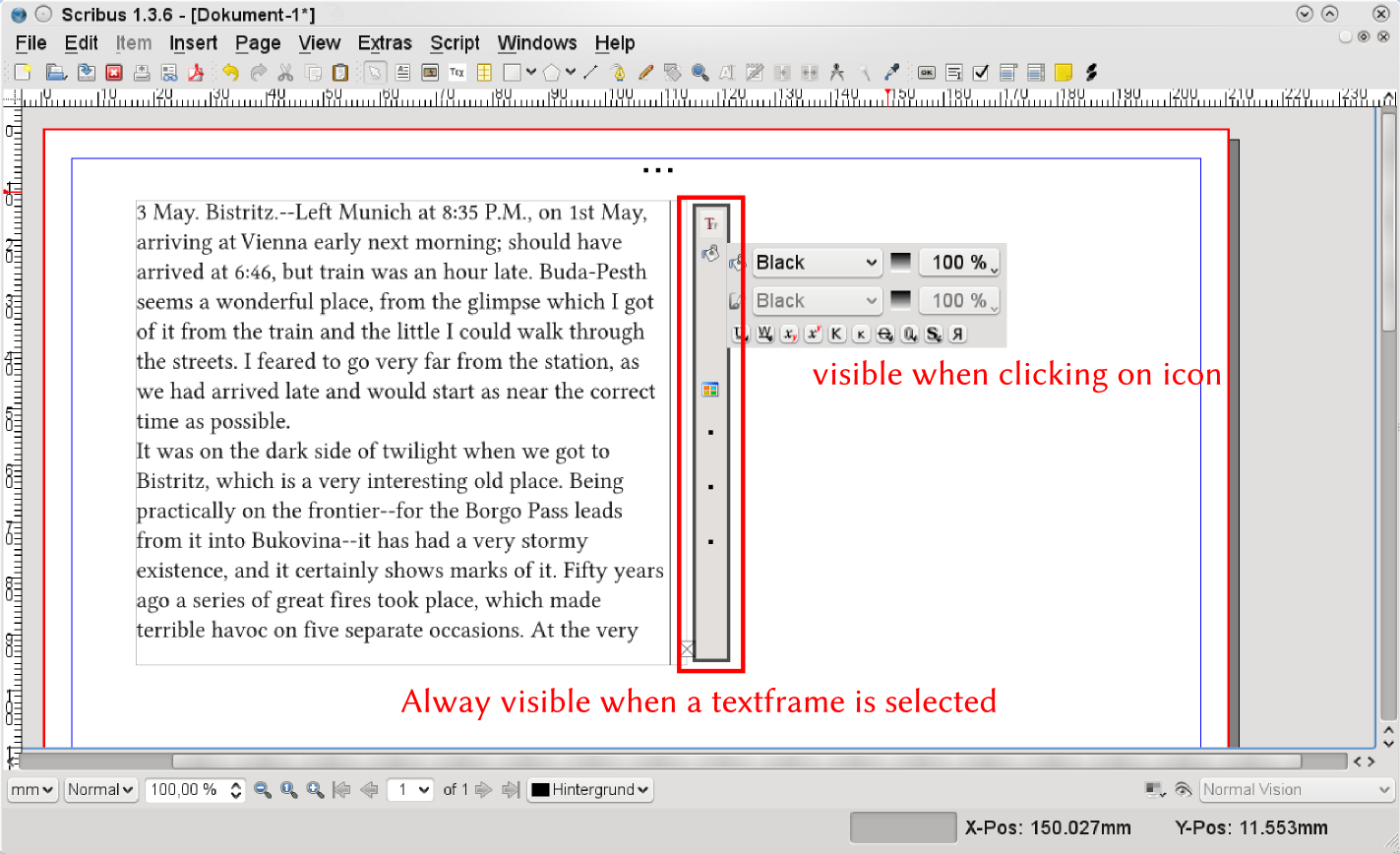The image size is (1400, 854).
Task: Click the Insert PDF push button OK tool
Action: (927, 72)
